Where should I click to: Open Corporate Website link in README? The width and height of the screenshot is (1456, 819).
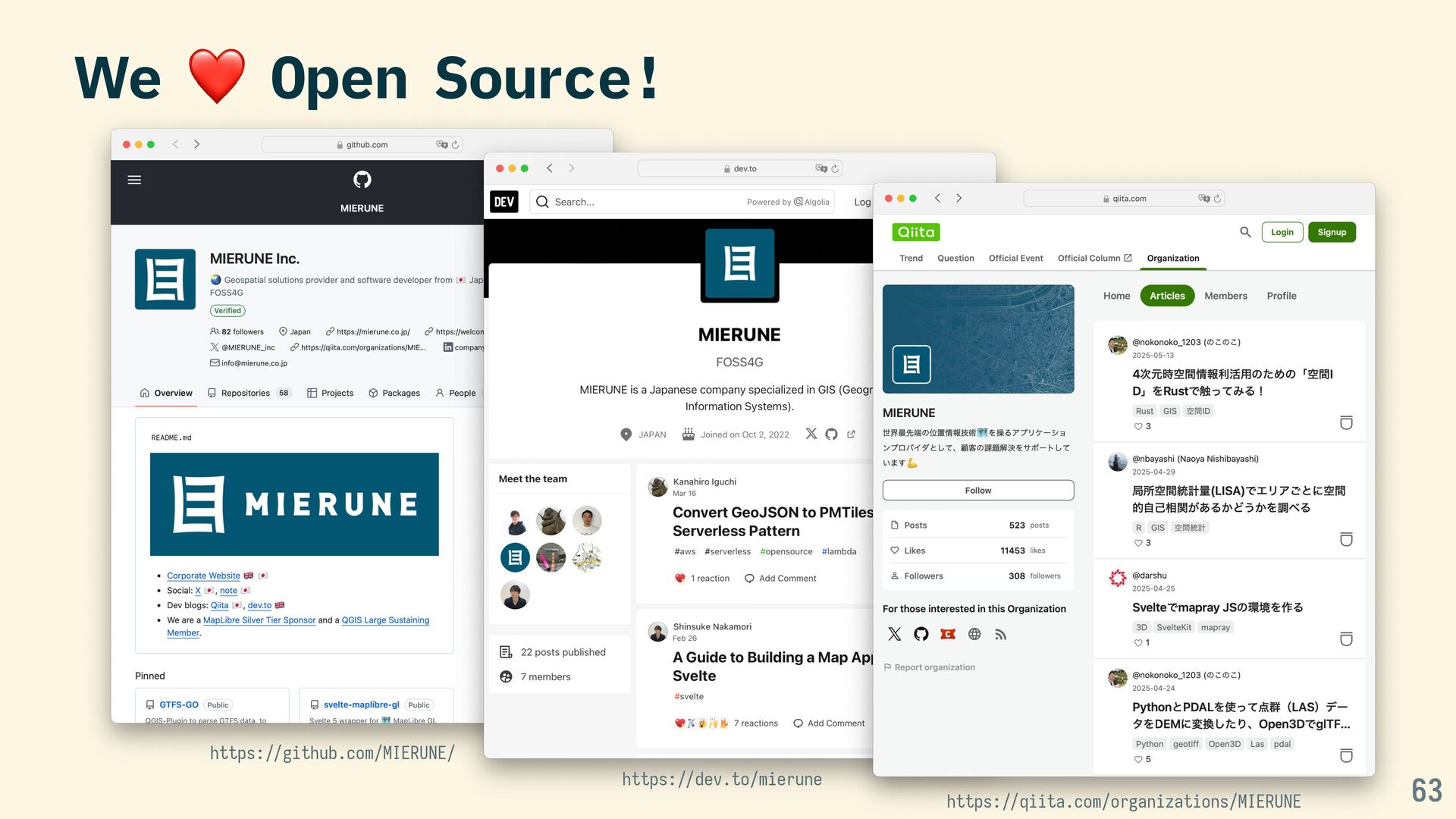pyautogui.click(x=203, y=576)
